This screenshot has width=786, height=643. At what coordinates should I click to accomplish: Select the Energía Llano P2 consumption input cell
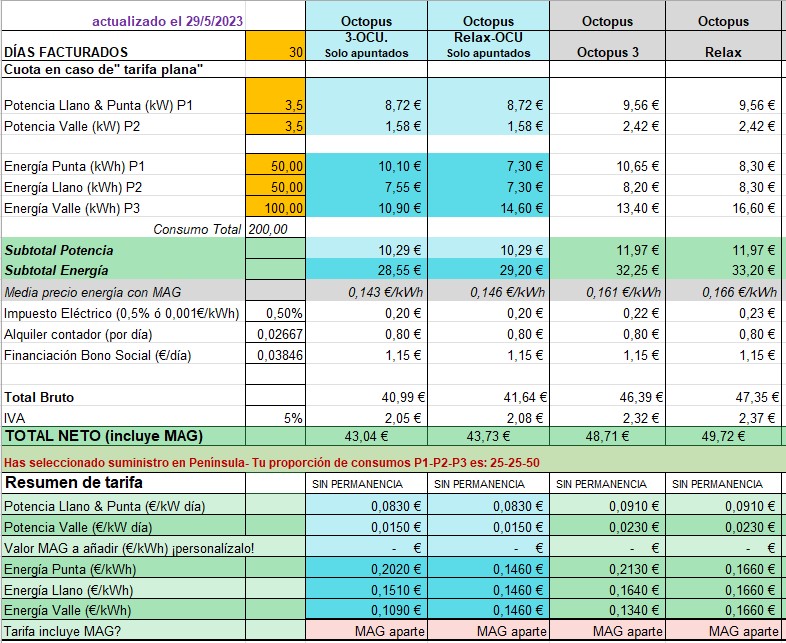(x=275, y=185)
